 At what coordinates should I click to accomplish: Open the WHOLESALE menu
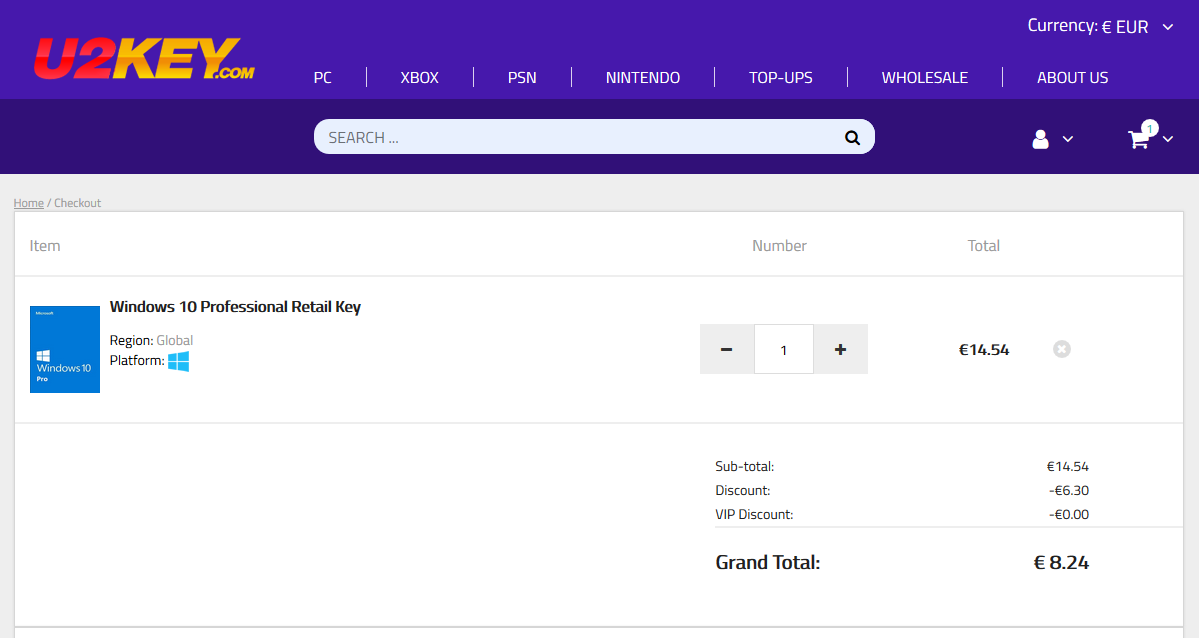click(x=924, y=77)
